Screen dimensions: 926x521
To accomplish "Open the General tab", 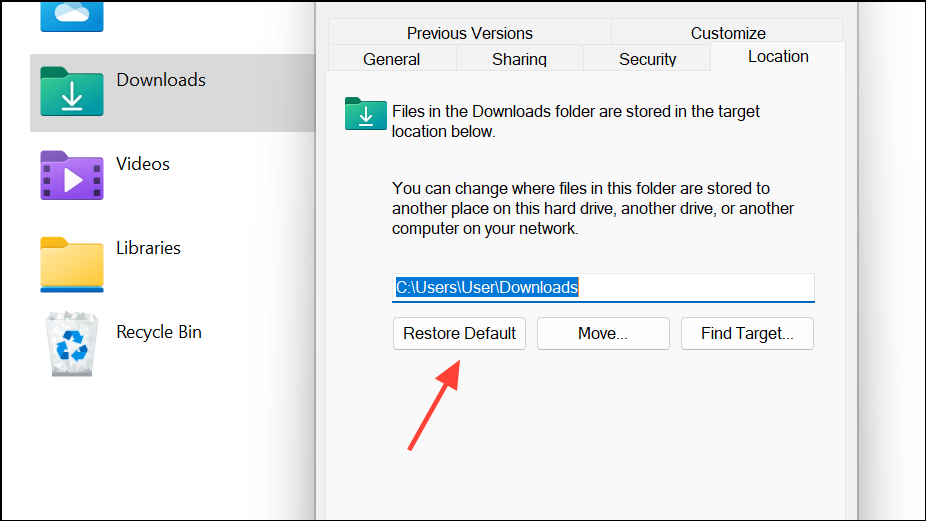I will (x=392, y=58).
